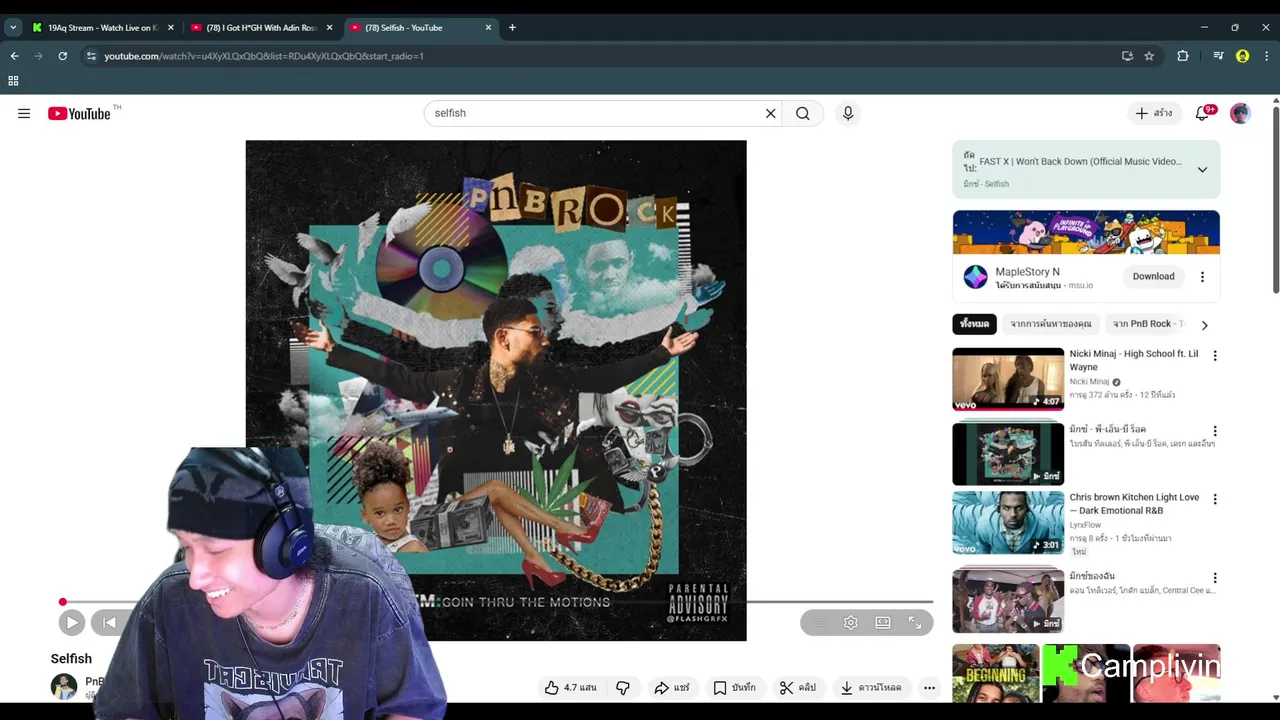
Task: Submit search with magnifier button
Action: [803, 113]
